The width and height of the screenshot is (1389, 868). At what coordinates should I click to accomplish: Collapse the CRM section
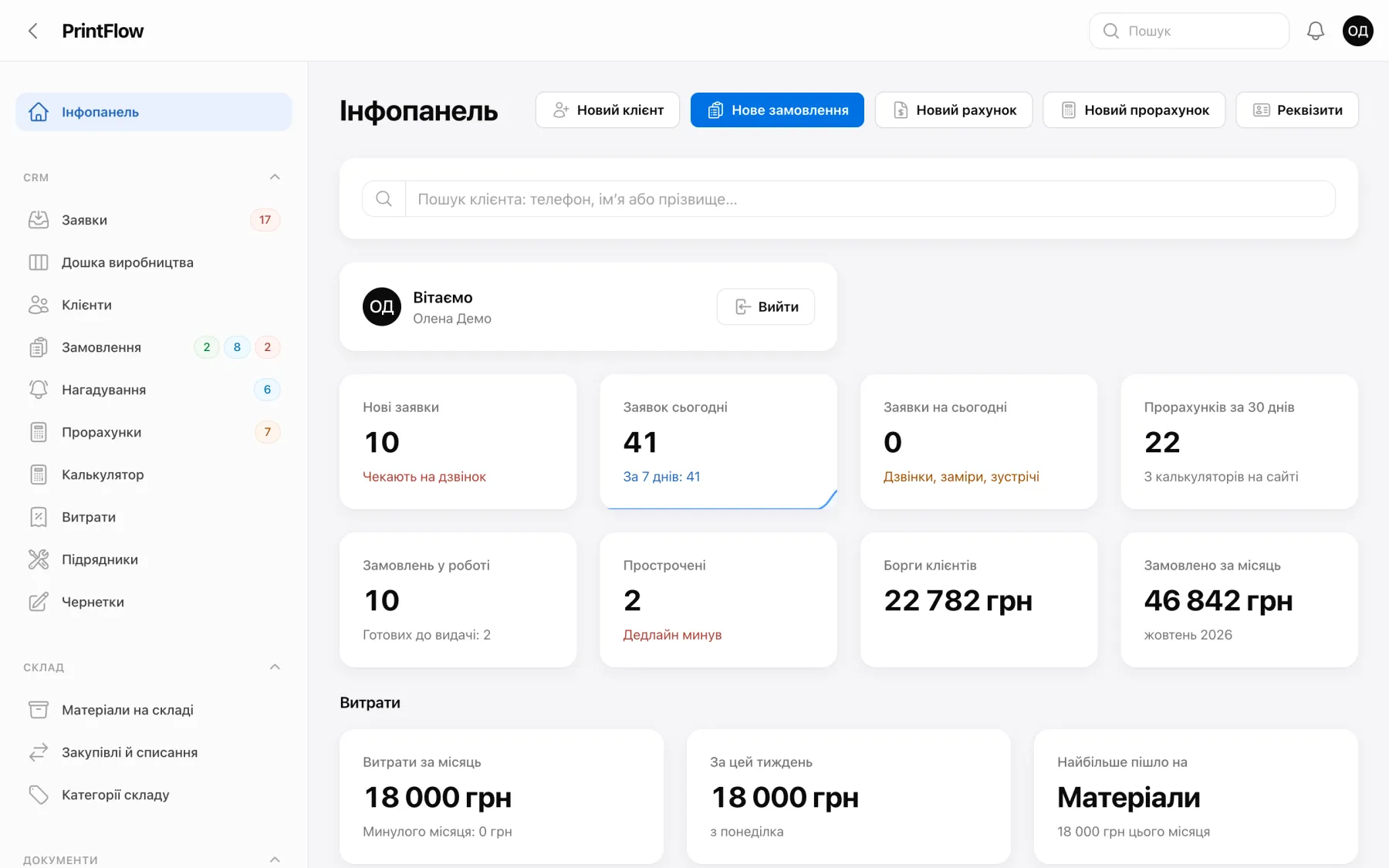275,177
